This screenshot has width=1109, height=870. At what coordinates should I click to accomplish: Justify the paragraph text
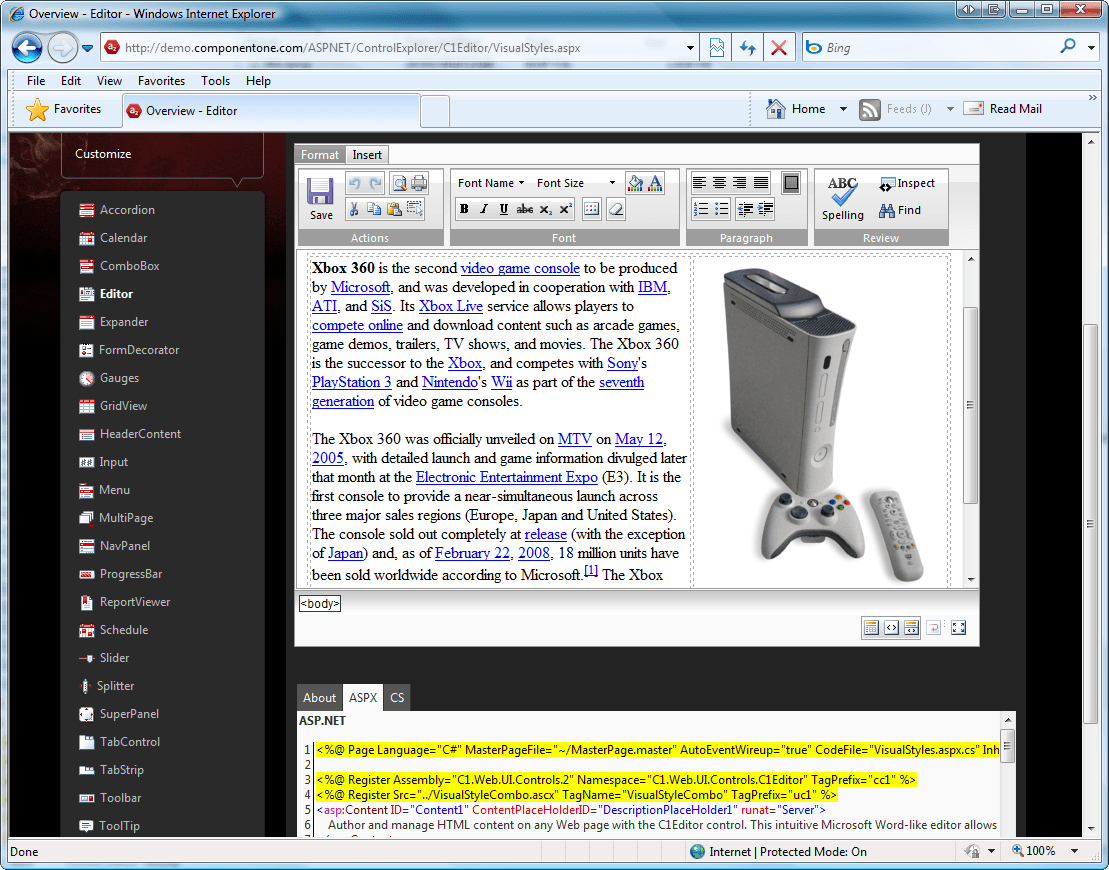[x=760, y=183]
